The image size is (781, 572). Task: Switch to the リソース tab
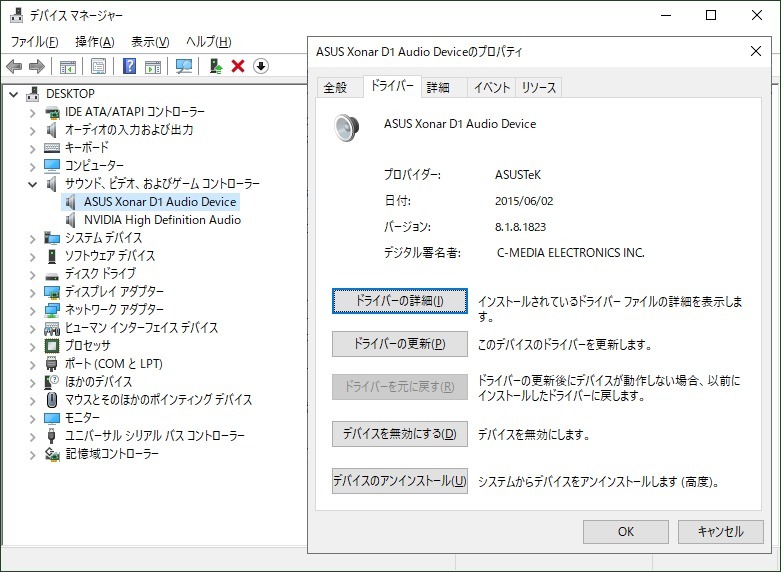(538, 88)
